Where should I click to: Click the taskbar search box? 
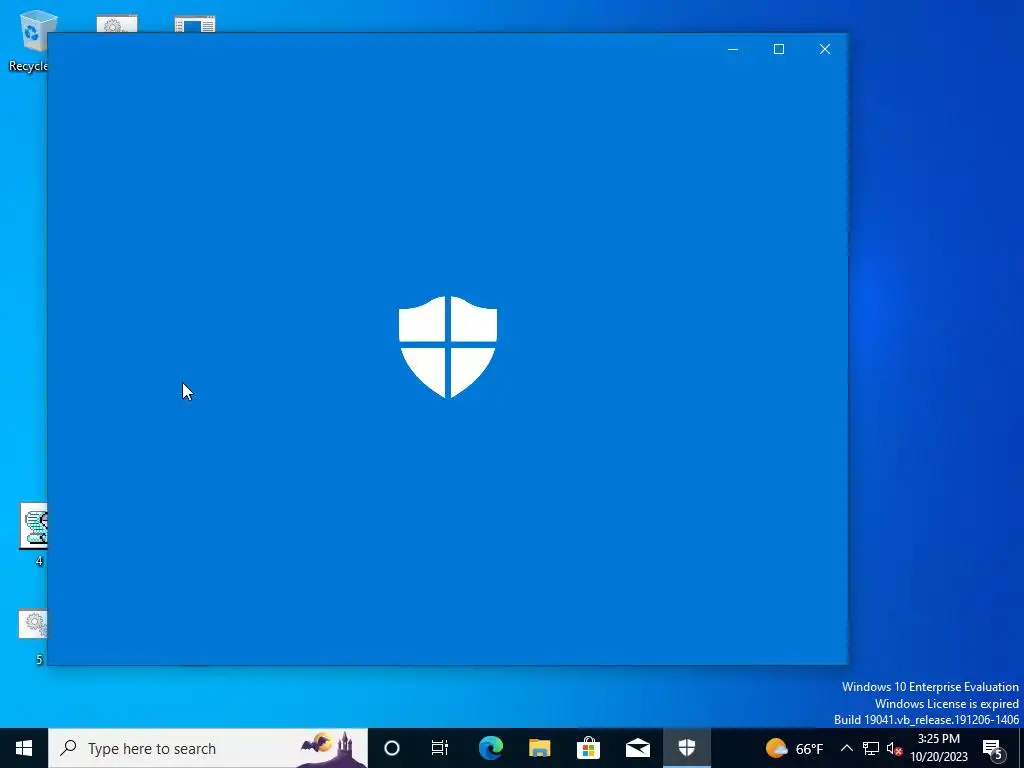[208, 748]
